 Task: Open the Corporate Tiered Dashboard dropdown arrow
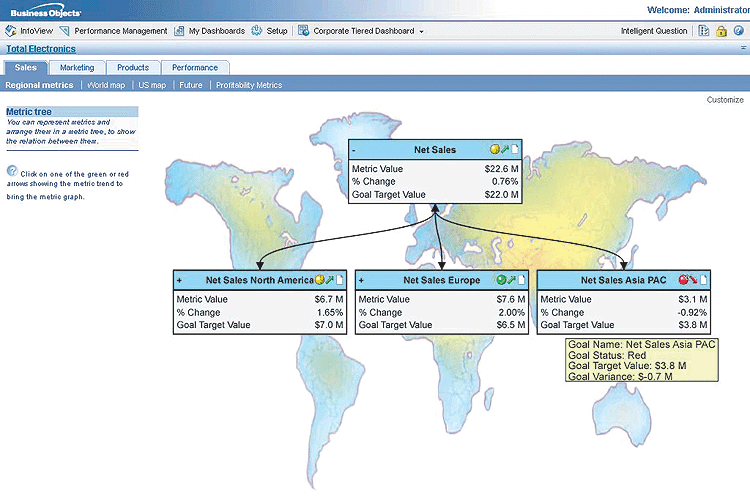coord(421,32)
